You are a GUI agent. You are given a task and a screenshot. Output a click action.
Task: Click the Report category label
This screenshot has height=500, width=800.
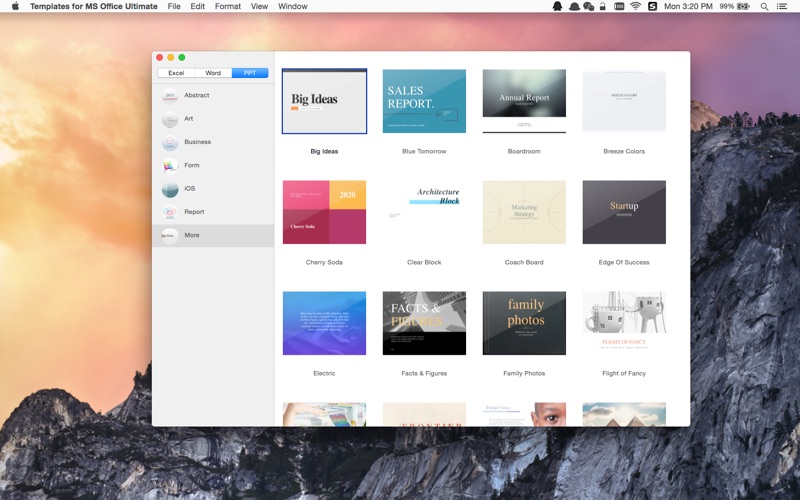[194, 212]
